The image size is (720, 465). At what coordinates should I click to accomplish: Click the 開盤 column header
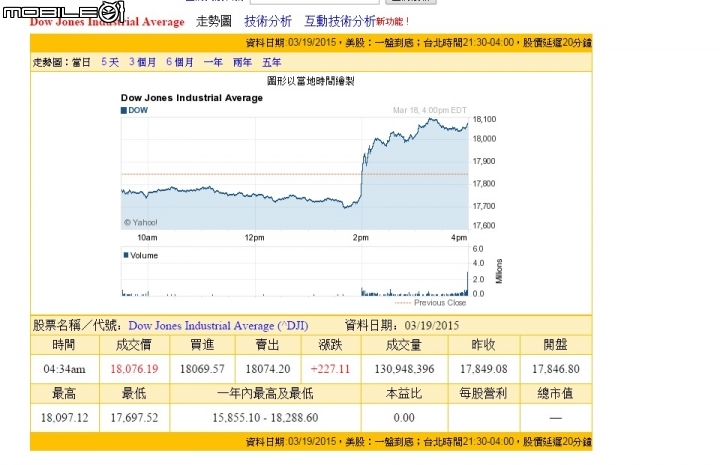tap(556, 345)
